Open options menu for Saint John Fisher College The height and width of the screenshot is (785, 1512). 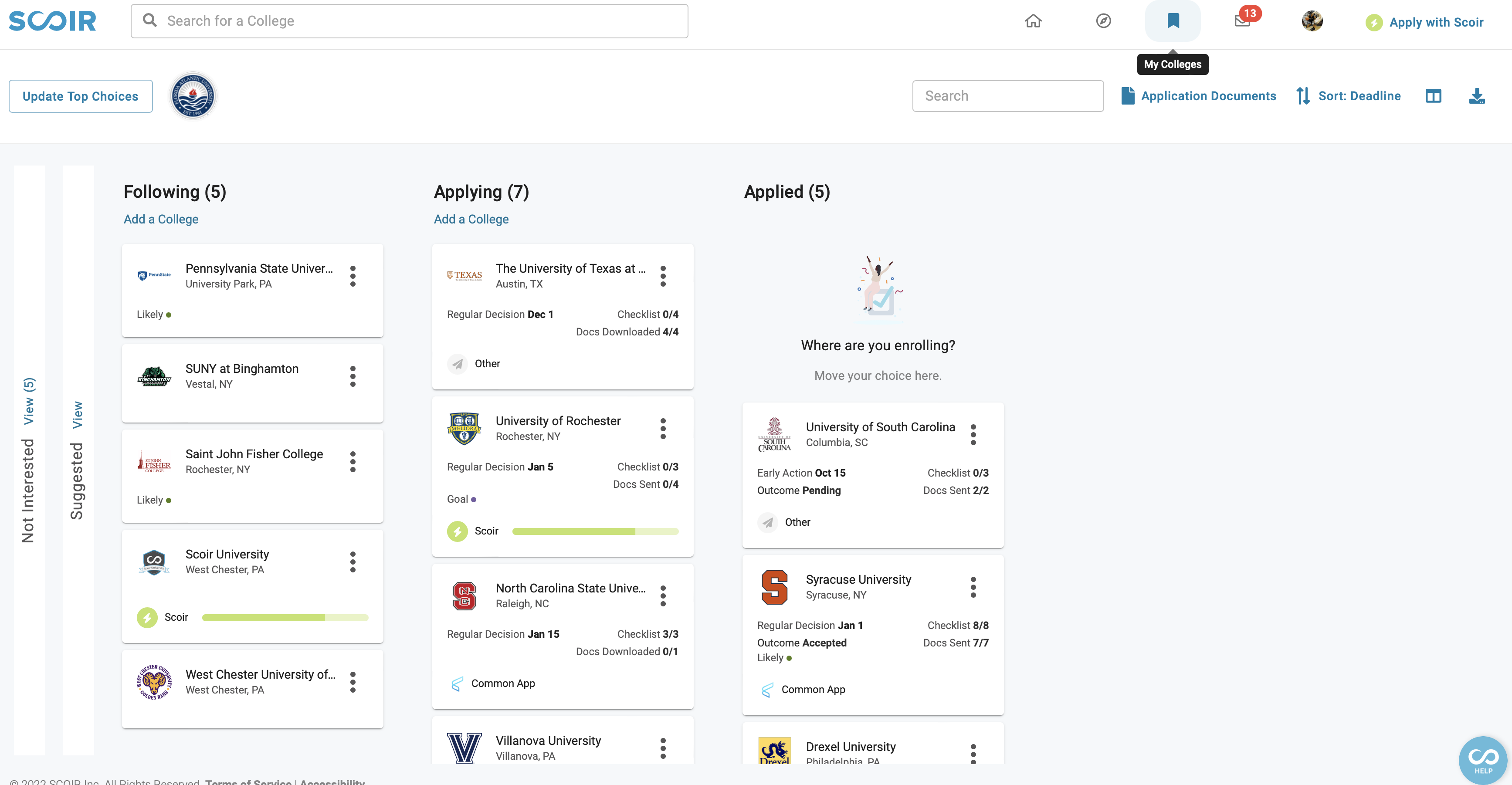click(x=353, y=462)
